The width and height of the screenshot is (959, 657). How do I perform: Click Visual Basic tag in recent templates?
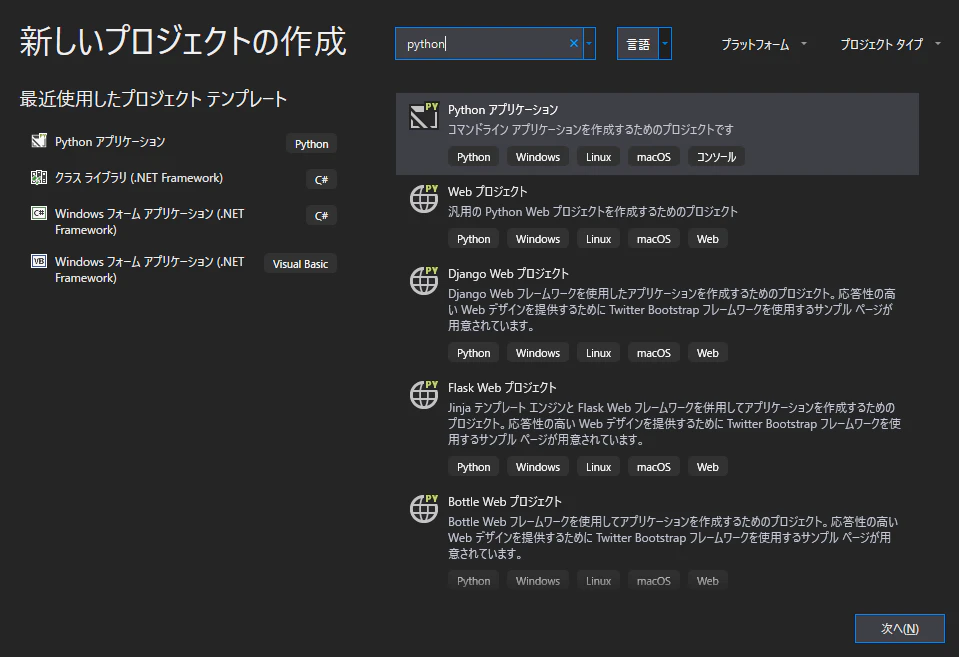click(300, 264)
